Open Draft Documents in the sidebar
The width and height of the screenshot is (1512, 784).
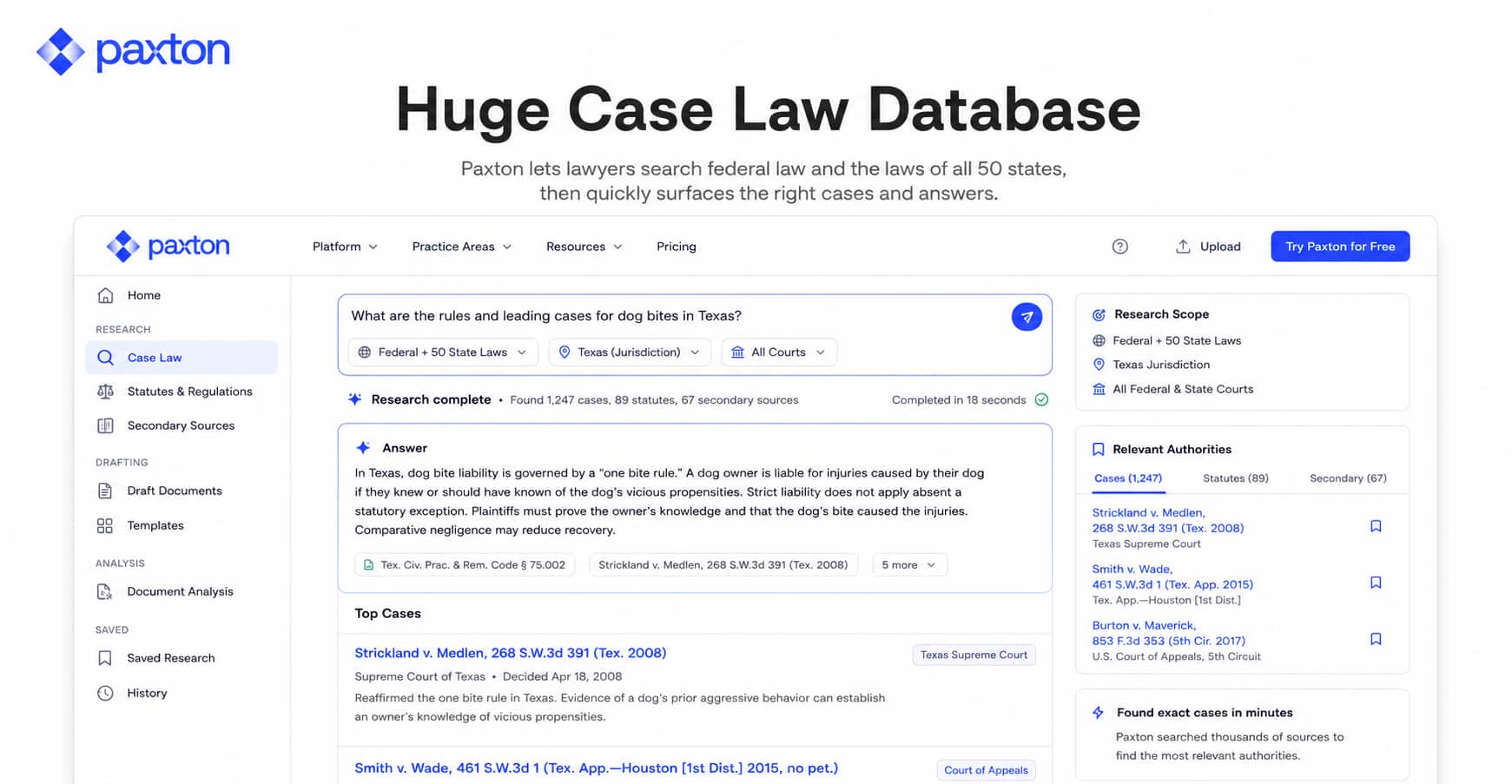[x=182, y=491]
